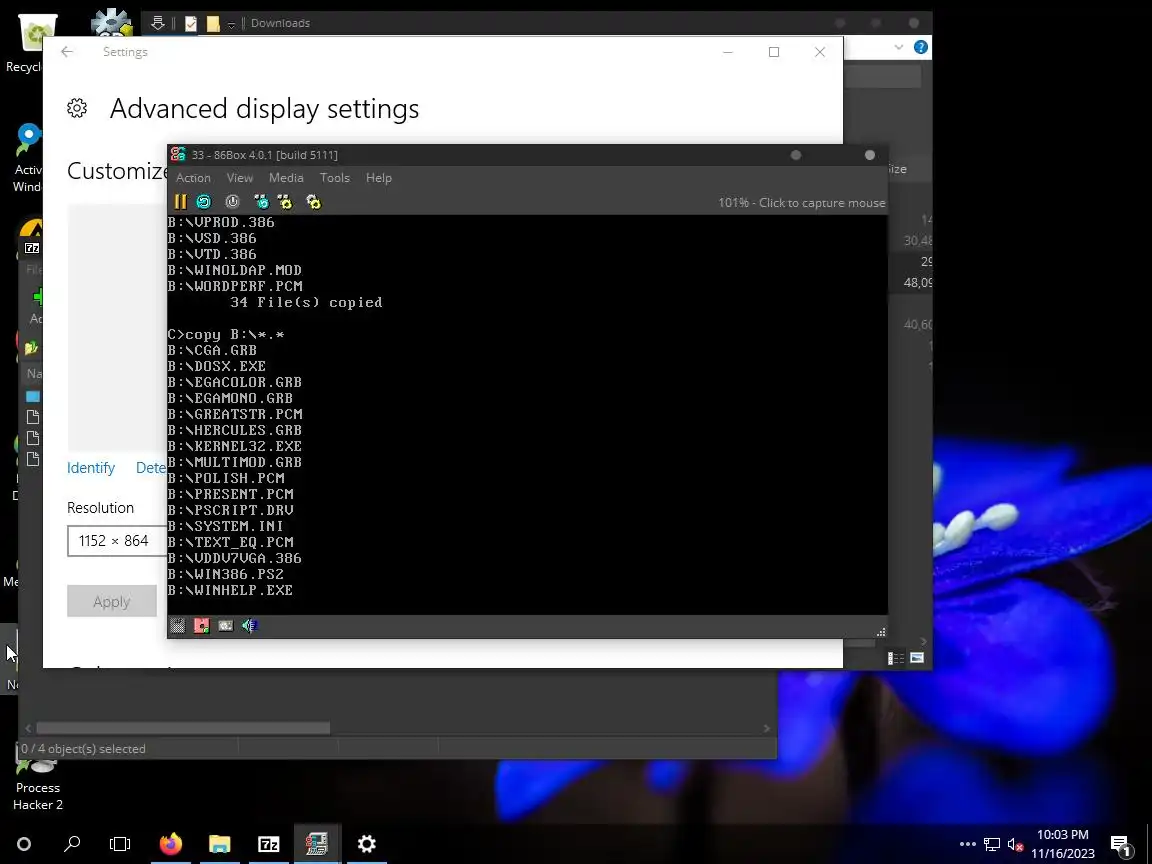Click the properties icon in Explorer quick access toolbar
Screen dimensions: 1152x864
tap(191, 24)
